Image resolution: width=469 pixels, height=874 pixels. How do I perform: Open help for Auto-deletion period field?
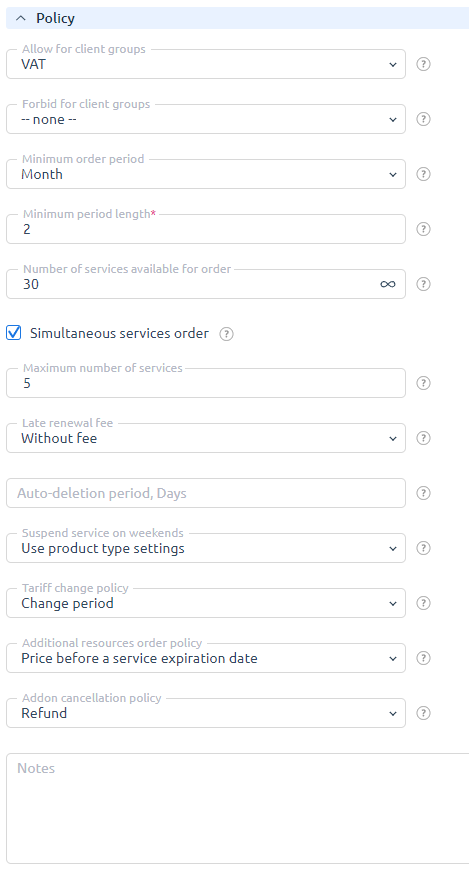point(423,493)
